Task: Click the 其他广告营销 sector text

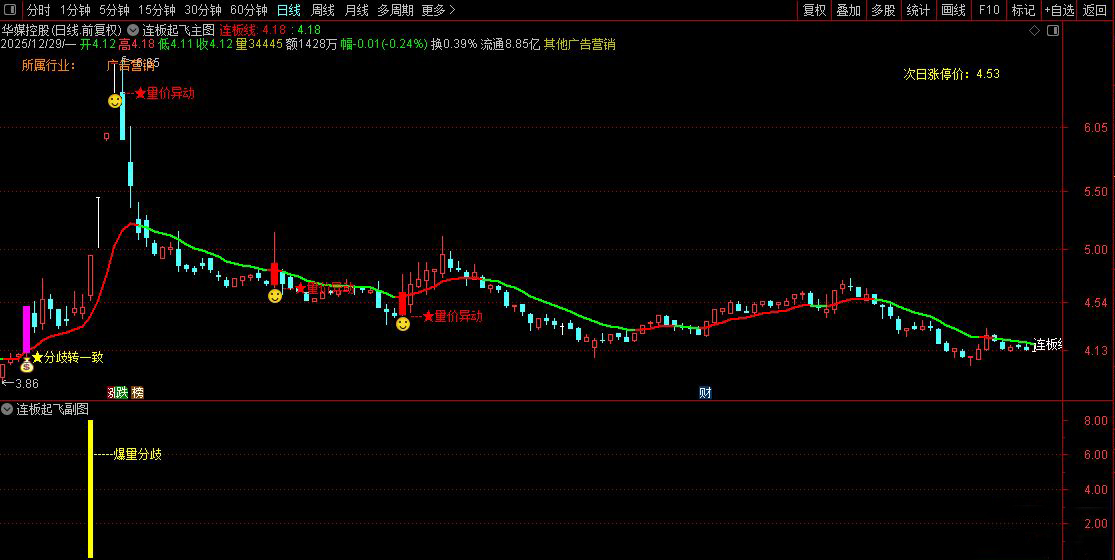Action: click(580, 44)
